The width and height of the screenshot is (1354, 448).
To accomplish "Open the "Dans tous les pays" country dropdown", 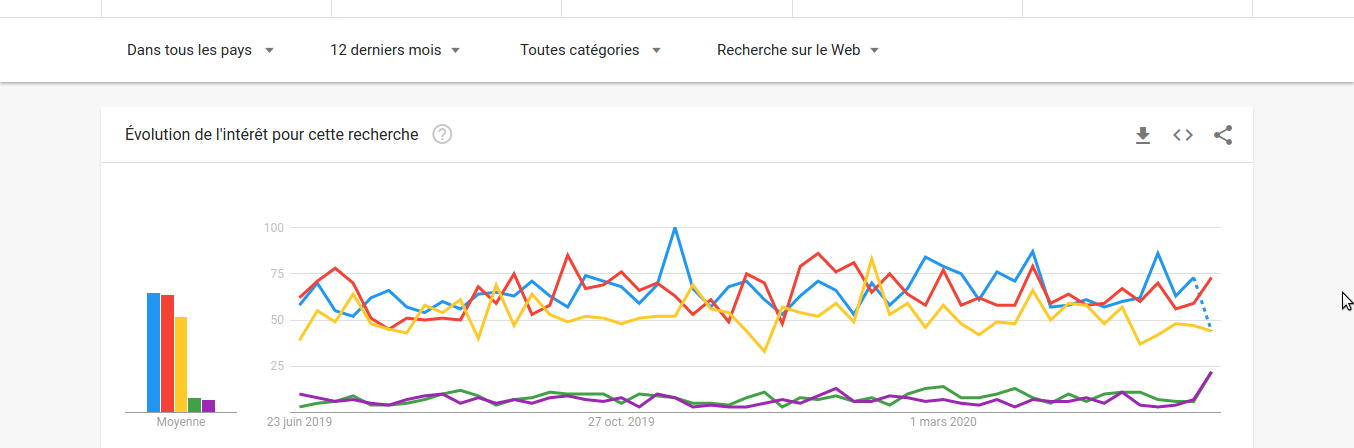I will pyautogui.click(x=200, y=50).
